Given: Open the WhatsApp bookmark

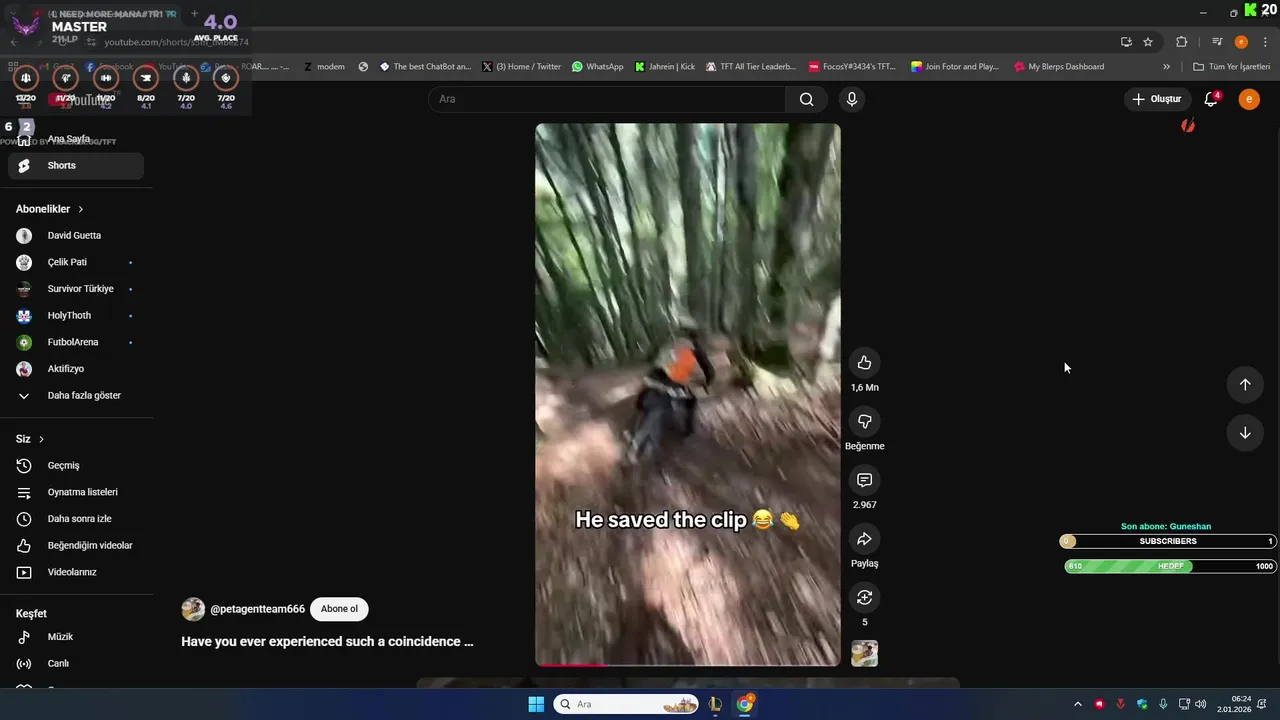Looking at the screenshot, I should pyautogui.click(x=598, y=67).
